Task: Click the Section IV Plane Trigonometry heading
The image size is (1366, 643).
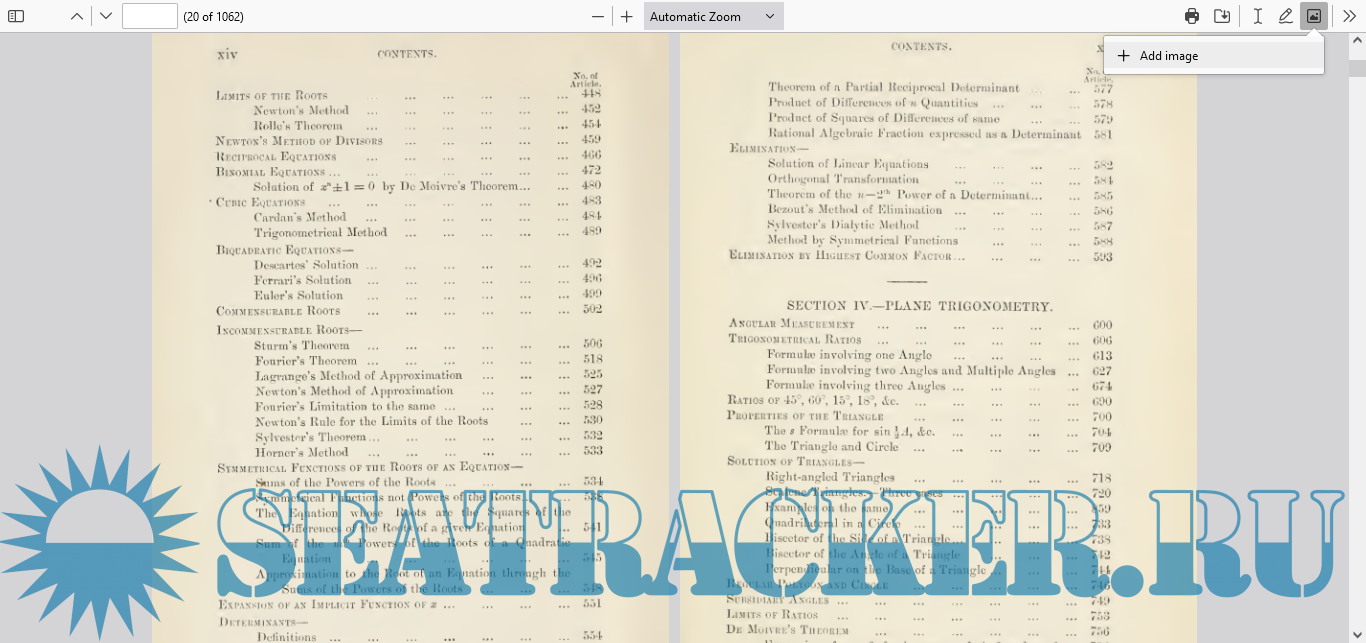Action: click(919, 306)
